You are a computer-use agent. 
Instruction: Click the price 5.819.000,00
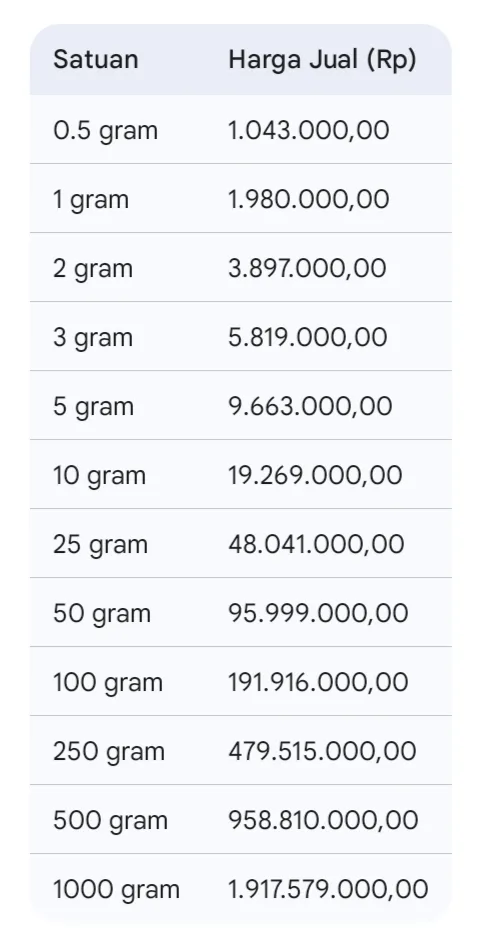[x=307, y=337]
